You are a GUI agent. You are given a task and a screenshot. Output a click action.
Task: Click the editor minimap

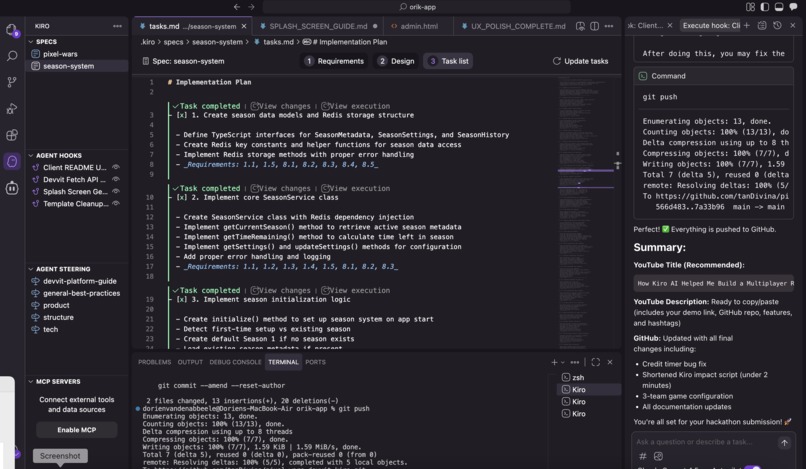click(x=585, y=212)
